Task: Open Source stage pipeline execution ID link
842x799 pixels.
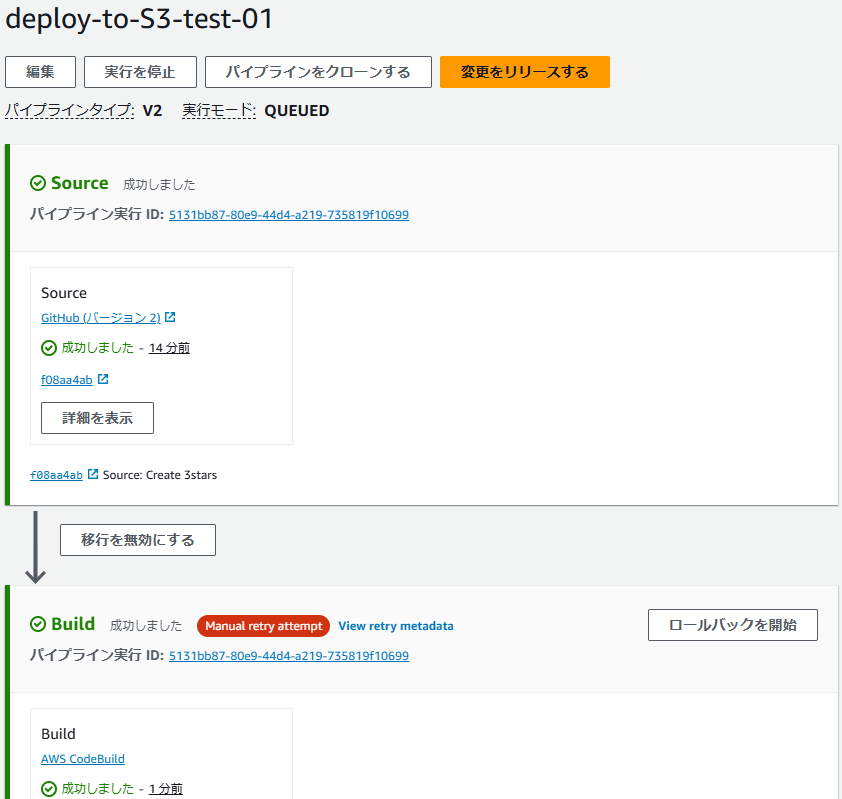Action: point(289,215)
